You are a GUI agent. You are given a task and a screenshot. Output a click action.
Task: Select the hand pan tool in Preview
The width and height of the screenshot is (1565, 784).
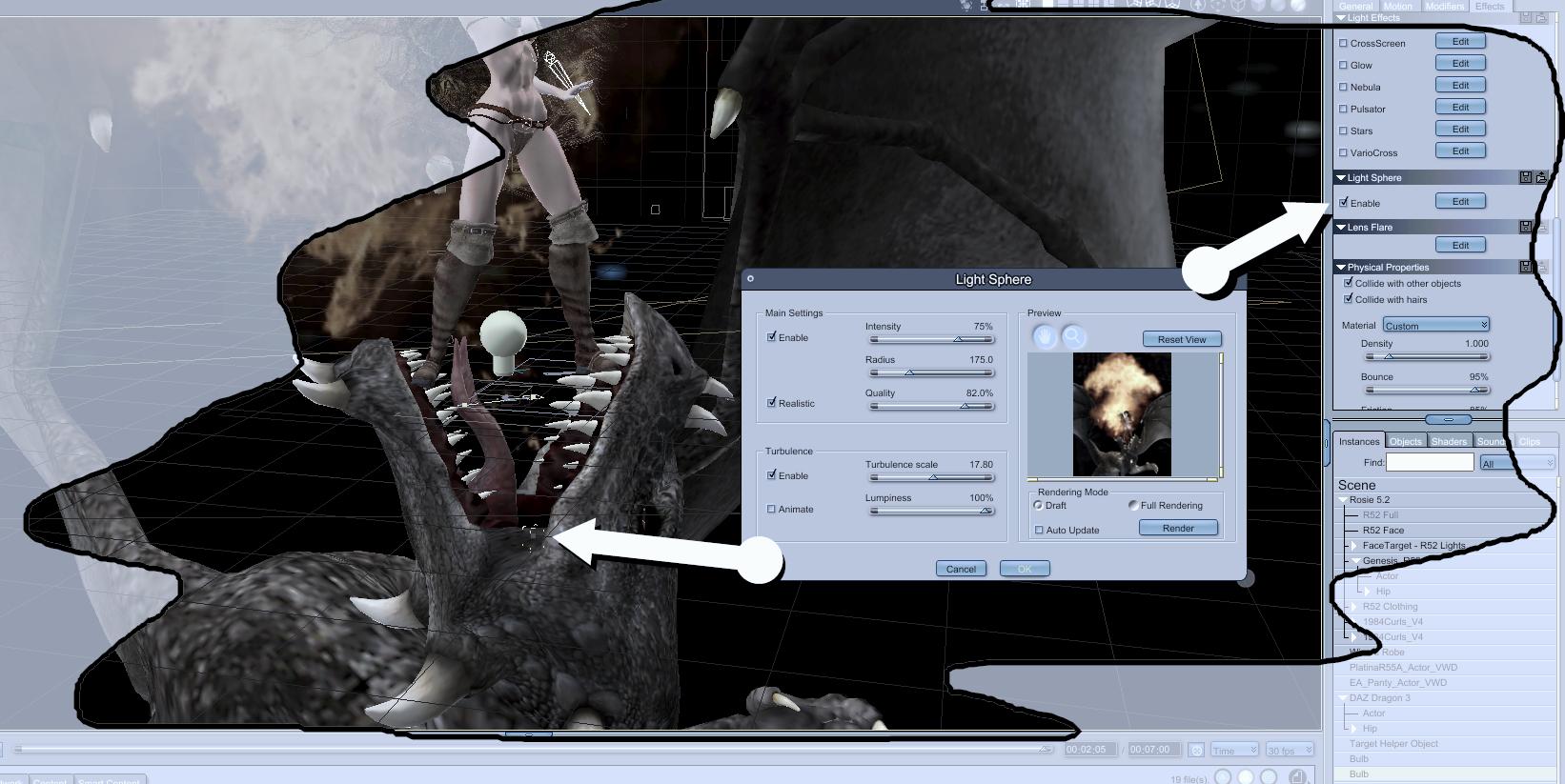tap(1045, 336)
